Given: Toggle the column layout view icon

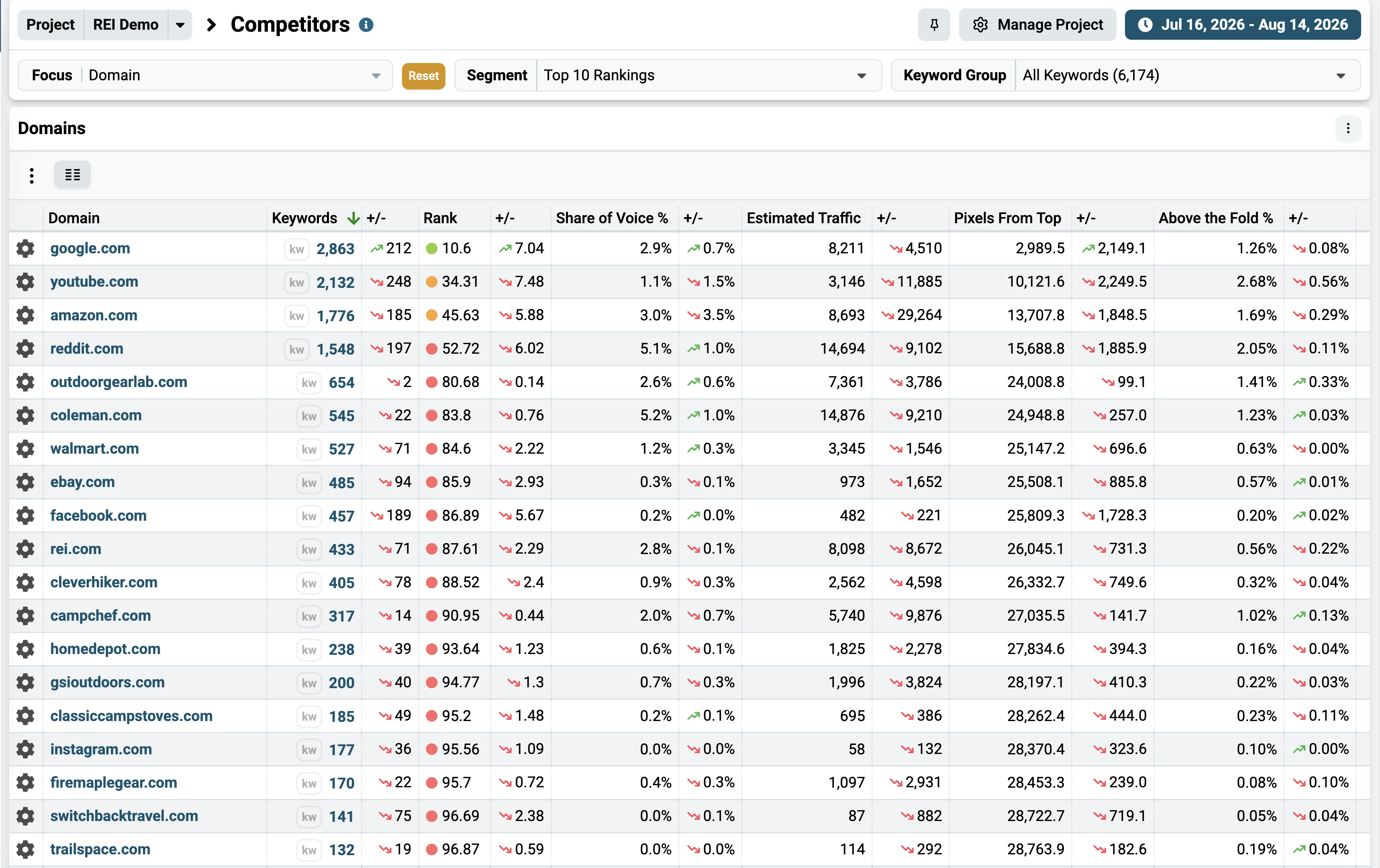Looking at the screenshot, I should (72, 175).
